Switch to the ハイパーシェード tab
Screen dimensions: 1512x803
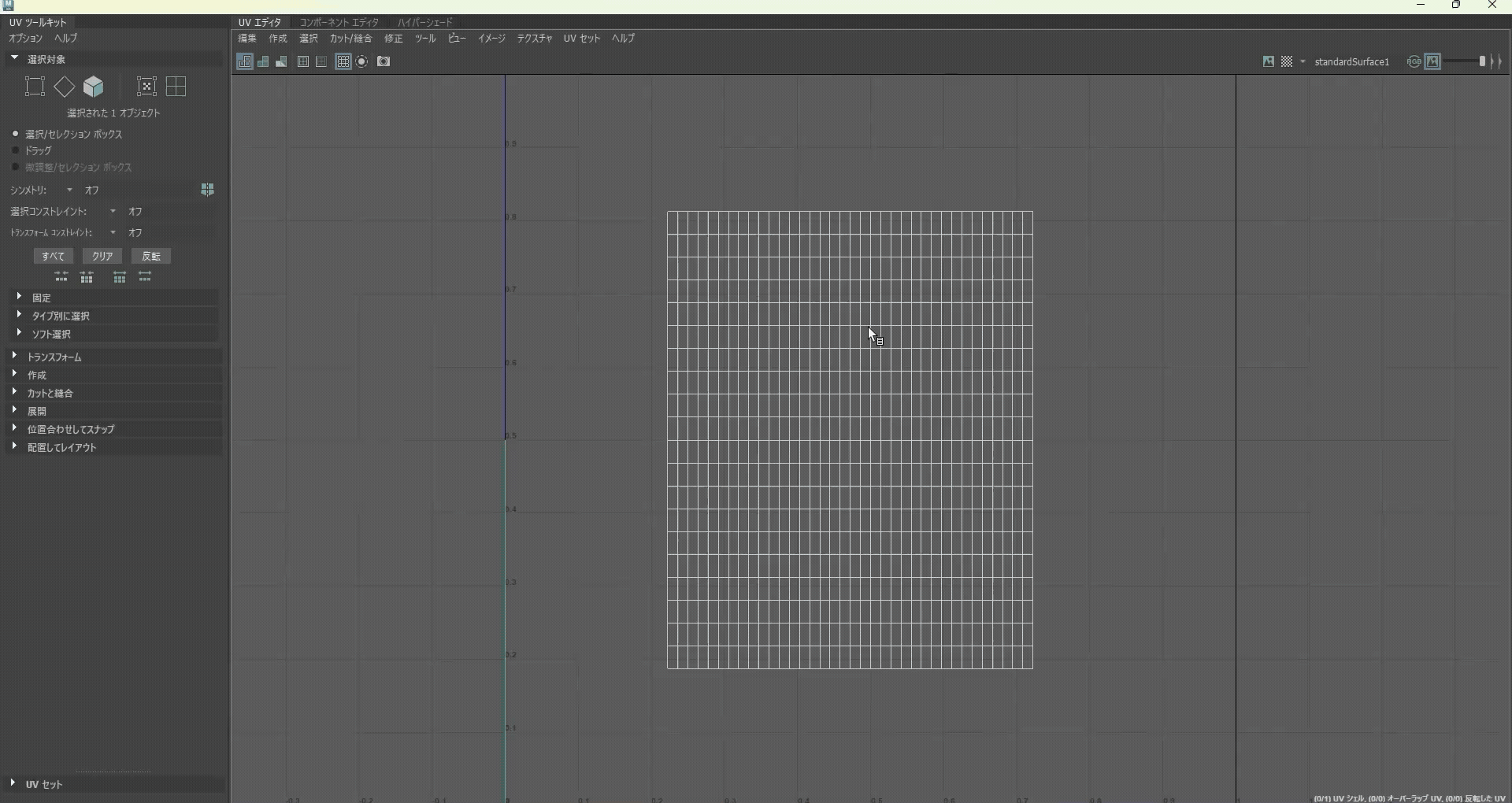[425, 22]
